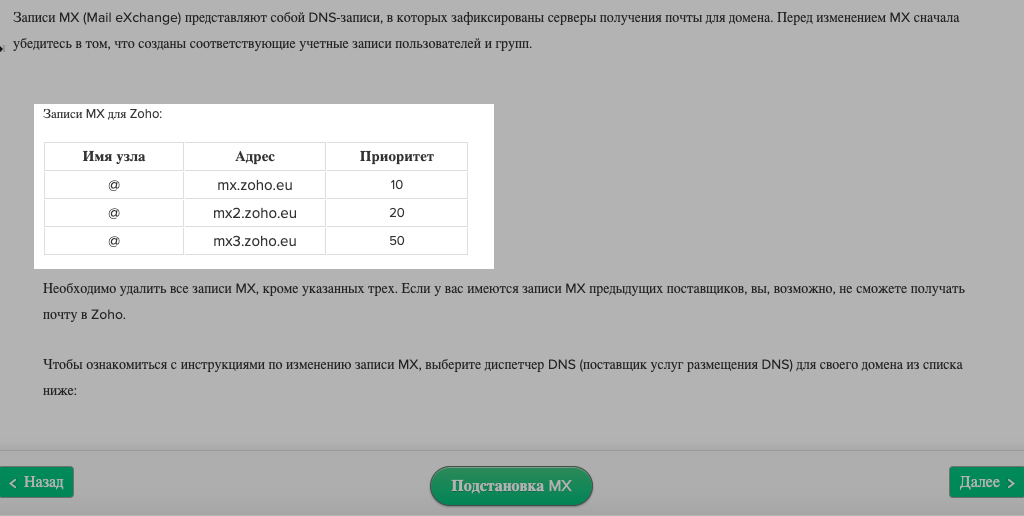
Task: Click the Назад back button
Action: (37, 482)
